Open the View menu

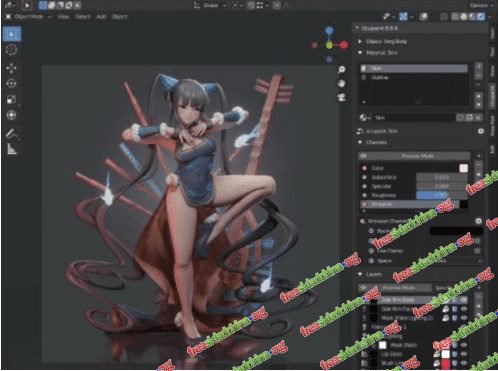(x=63, y=17)
